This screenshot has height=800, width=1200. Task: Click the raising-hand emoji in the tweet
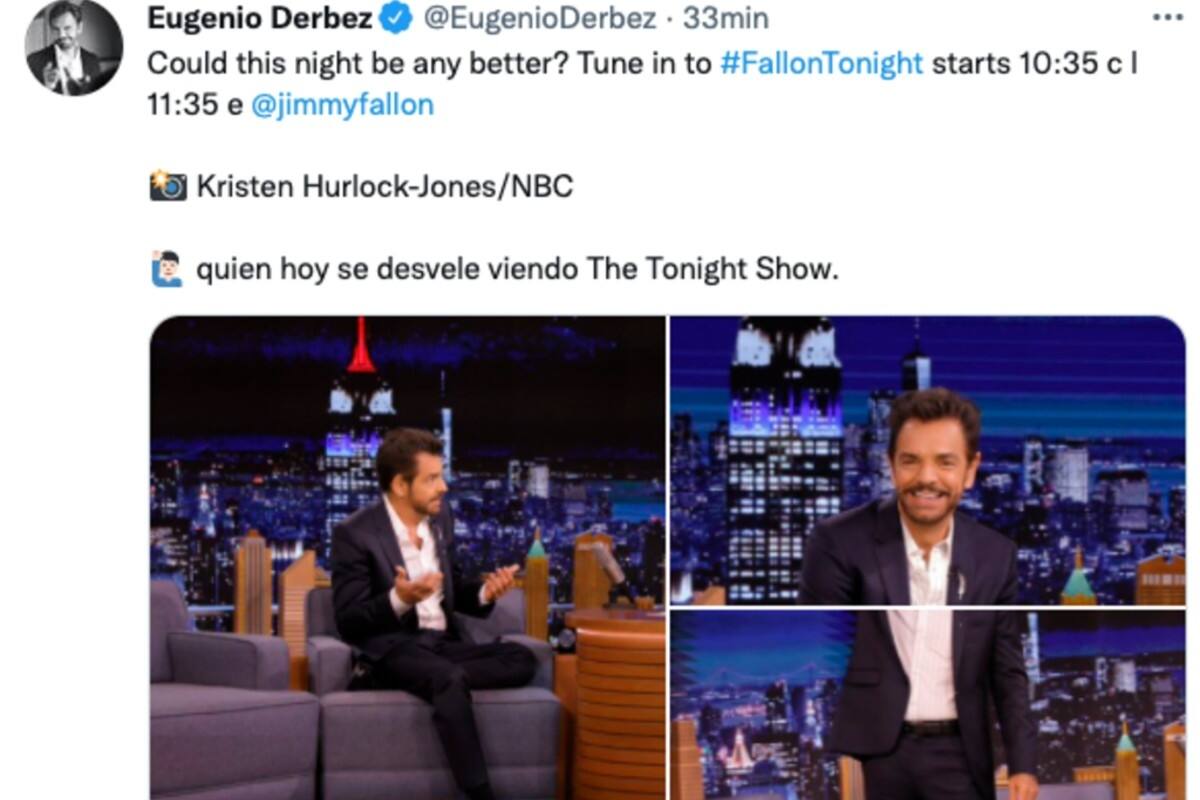167,269
